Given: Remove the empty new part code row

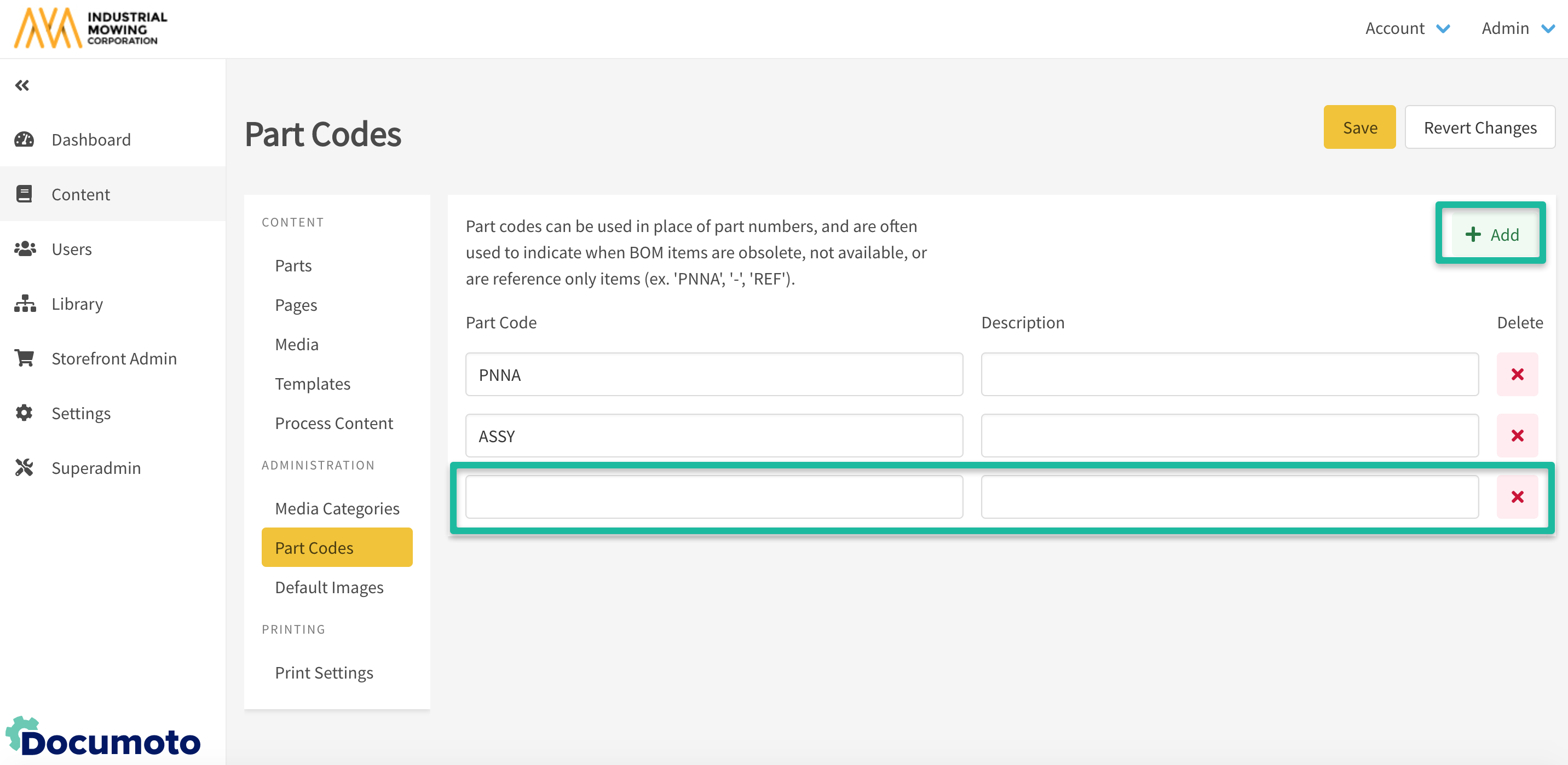Looking at the screenshot, I should click(x=1517, y=497).
